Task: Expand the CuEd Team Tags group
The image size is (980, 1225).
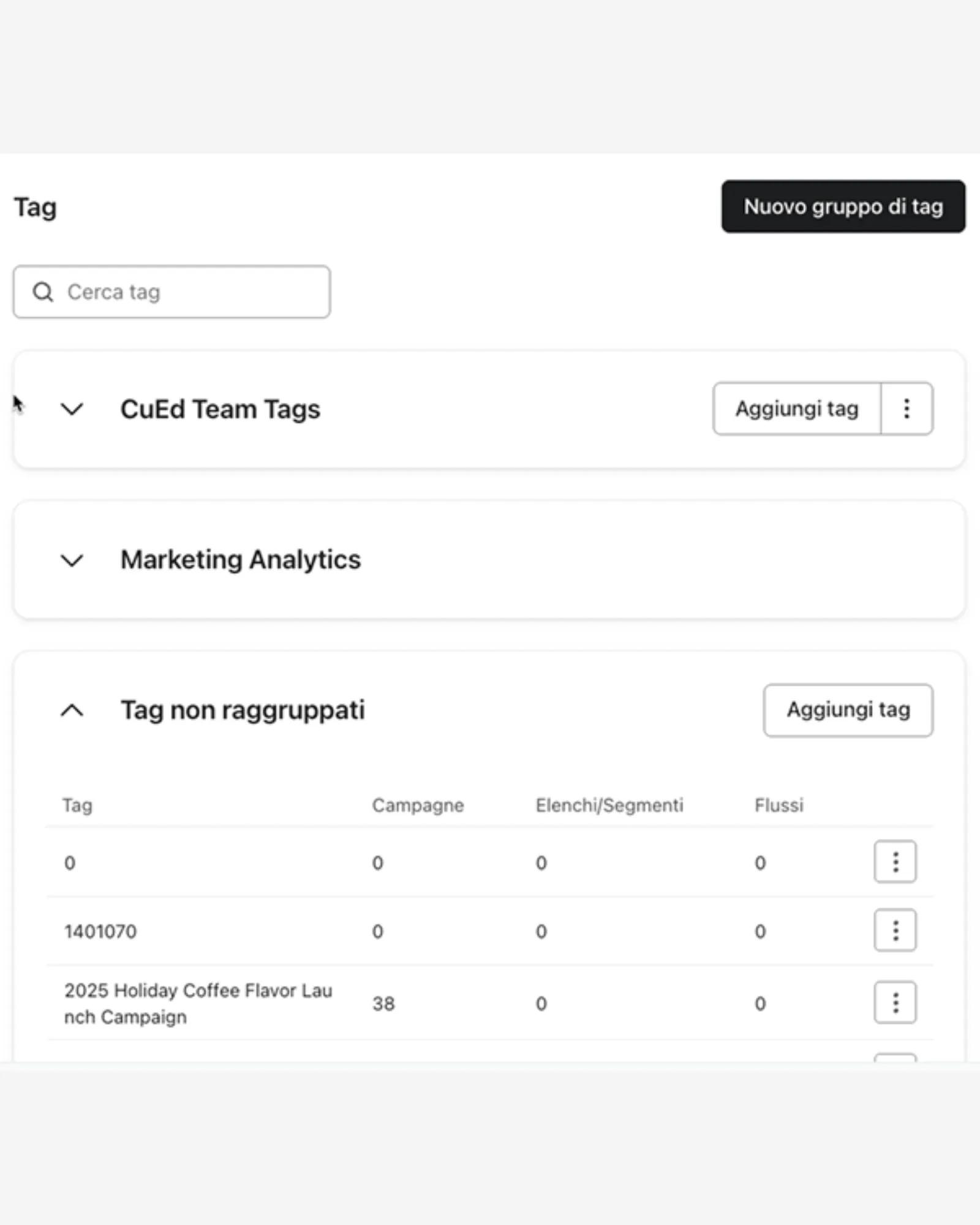Action: pyautogui.click(x=72, y=409)
